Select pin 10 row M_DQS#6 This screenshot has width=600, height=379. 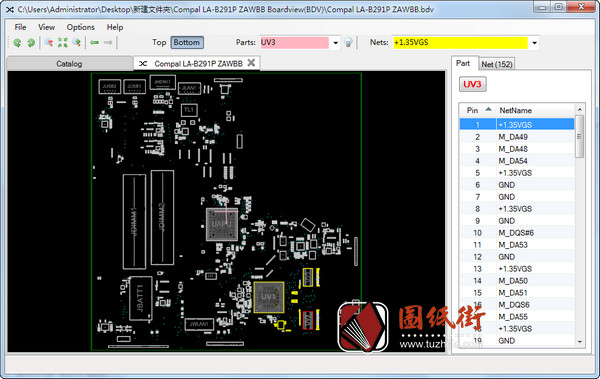tap(517, 233)
